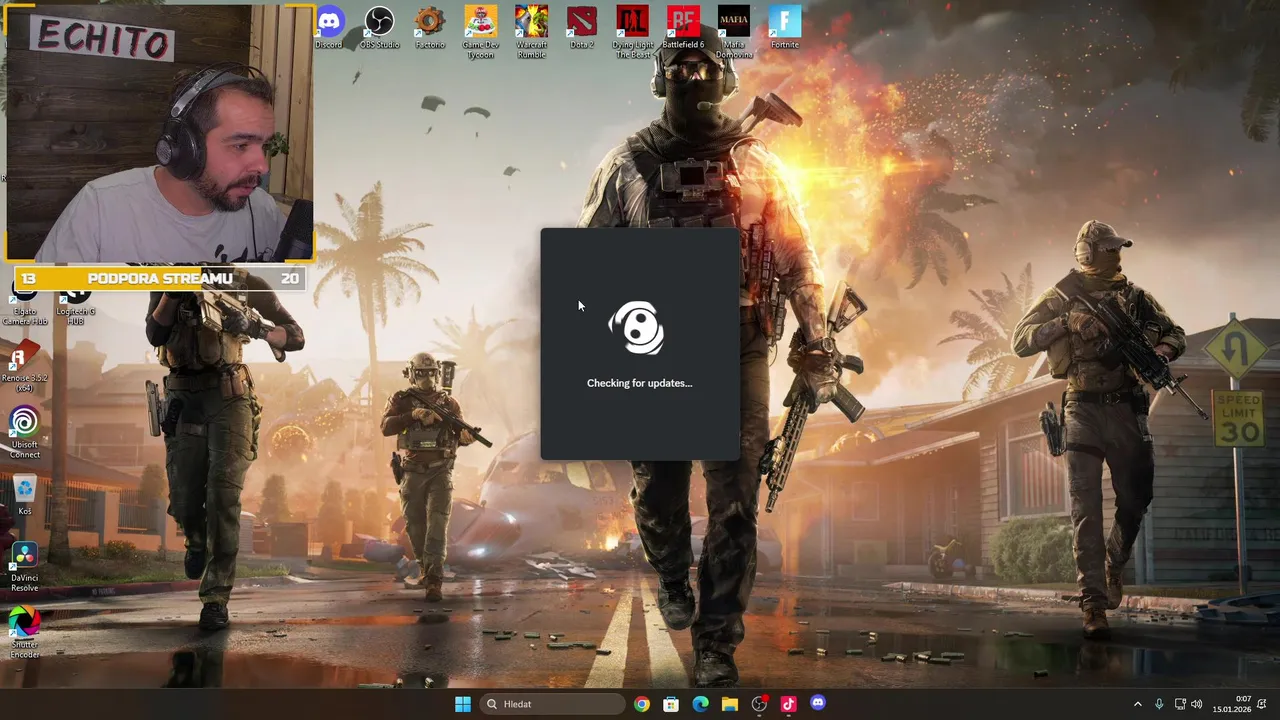Viewport: 1280px width, 720px height.
Task: Select Dying Light The Beast icon
Action: (x=633, y=32)
